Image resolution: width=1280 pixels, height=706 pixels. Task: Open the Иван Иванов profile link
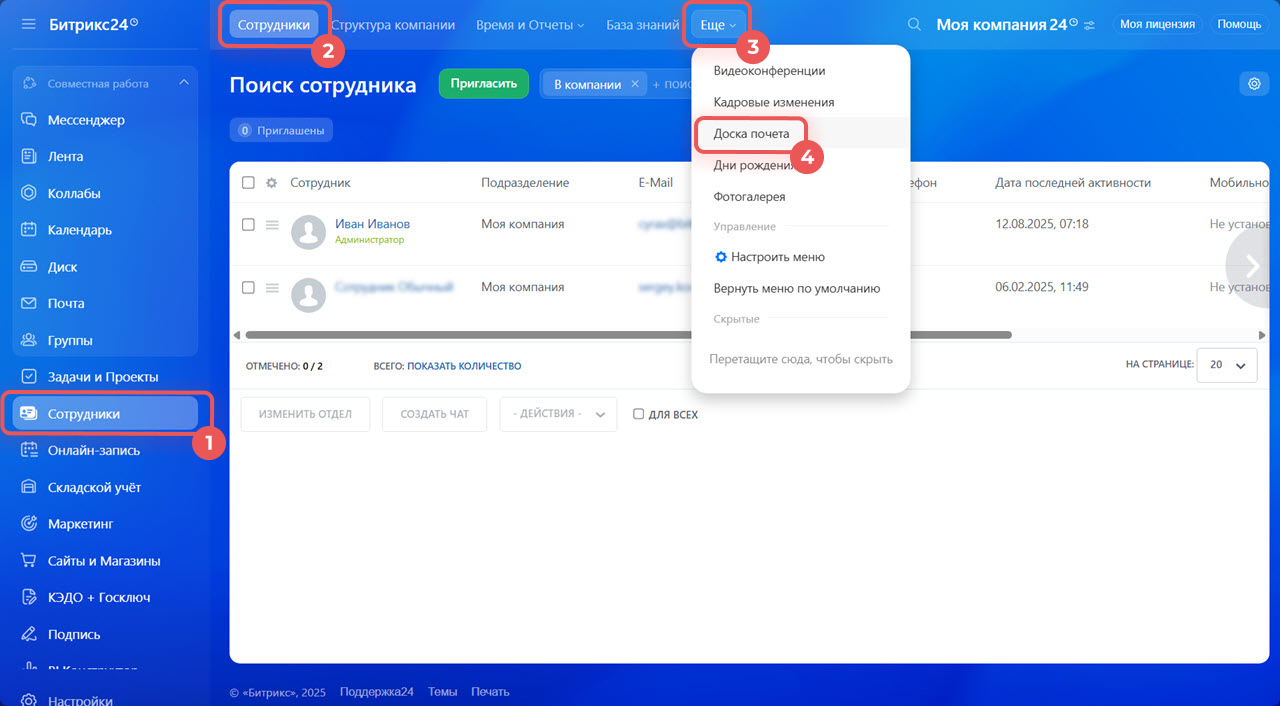(372, 224)
